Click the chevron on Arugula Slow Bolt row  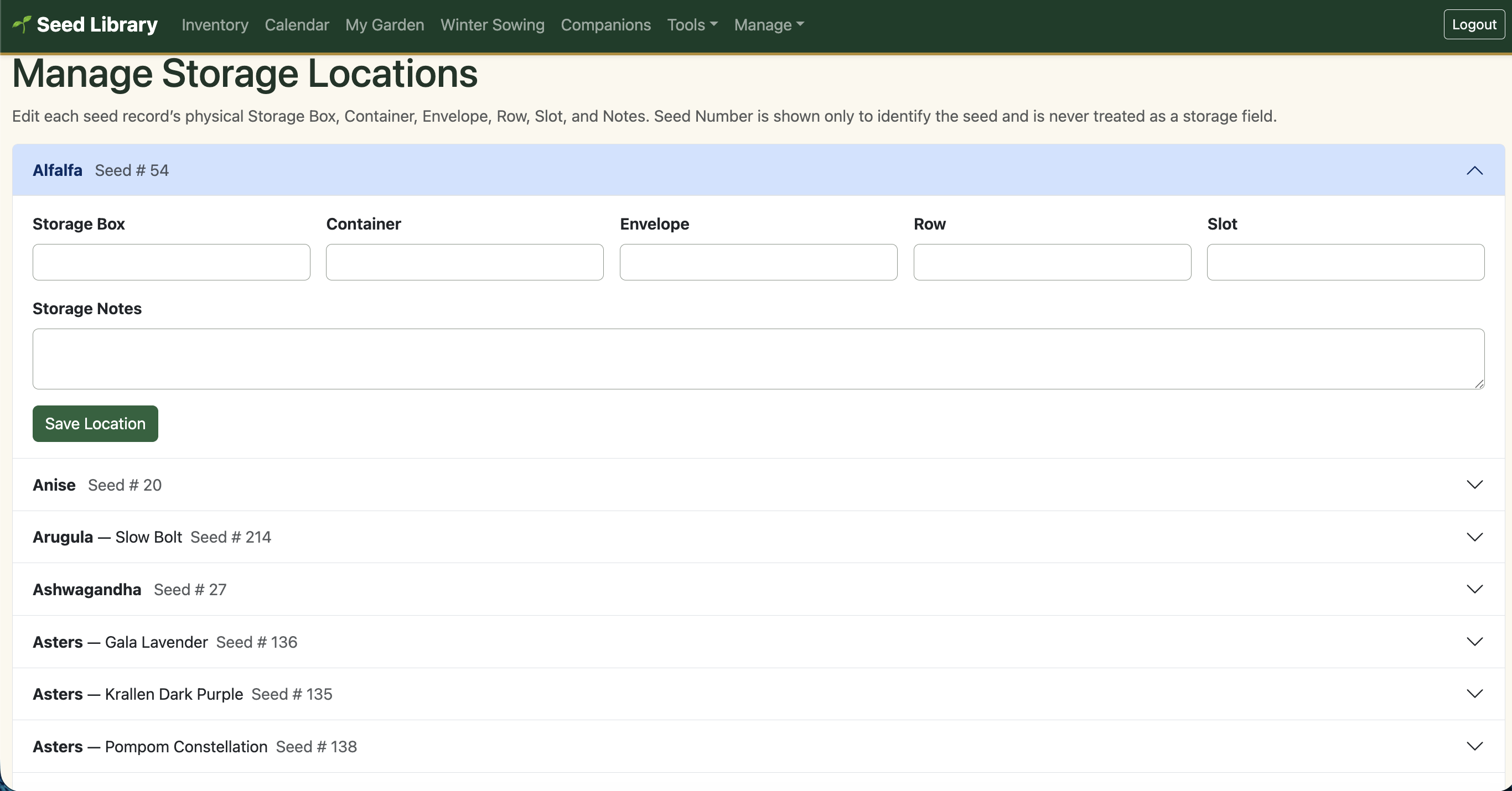[1474, 537]
